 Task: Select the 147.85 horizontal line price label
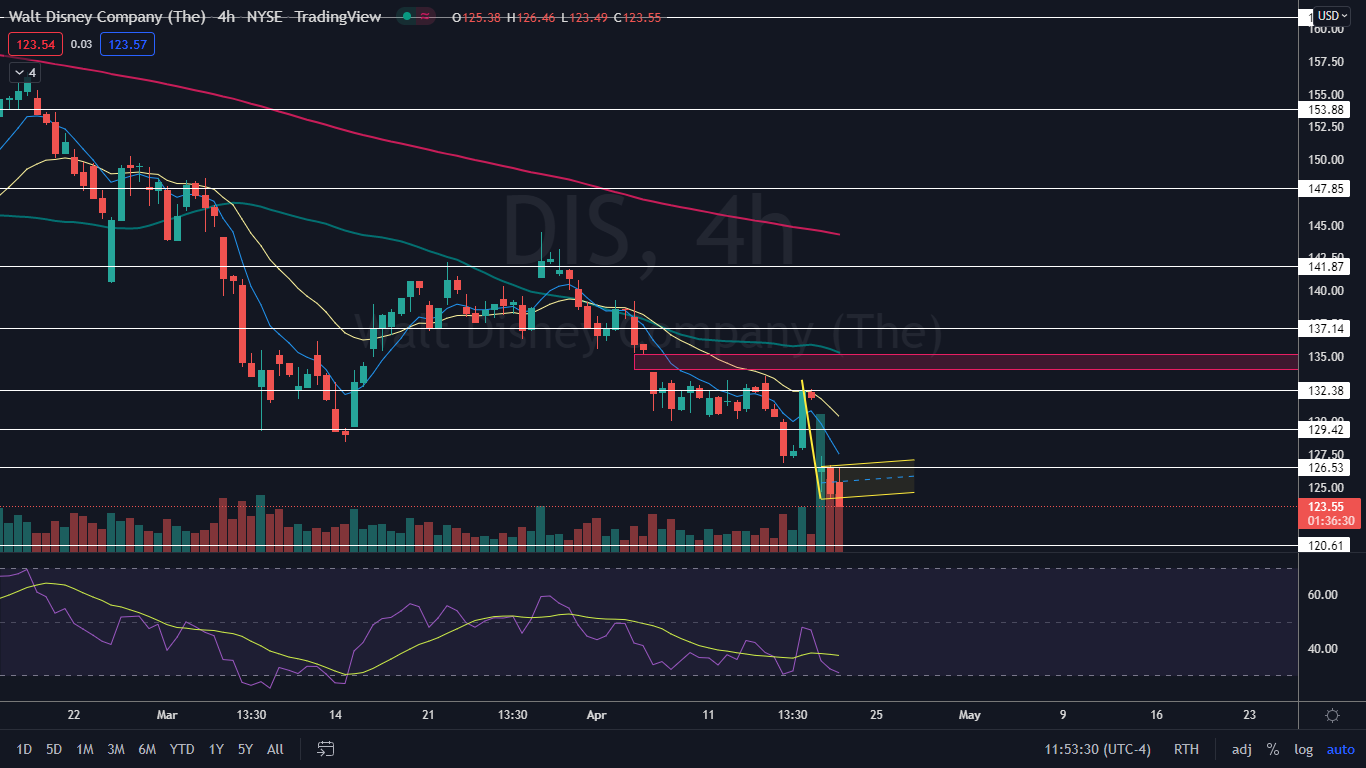pyautogui.click(x=1324, y=188)
